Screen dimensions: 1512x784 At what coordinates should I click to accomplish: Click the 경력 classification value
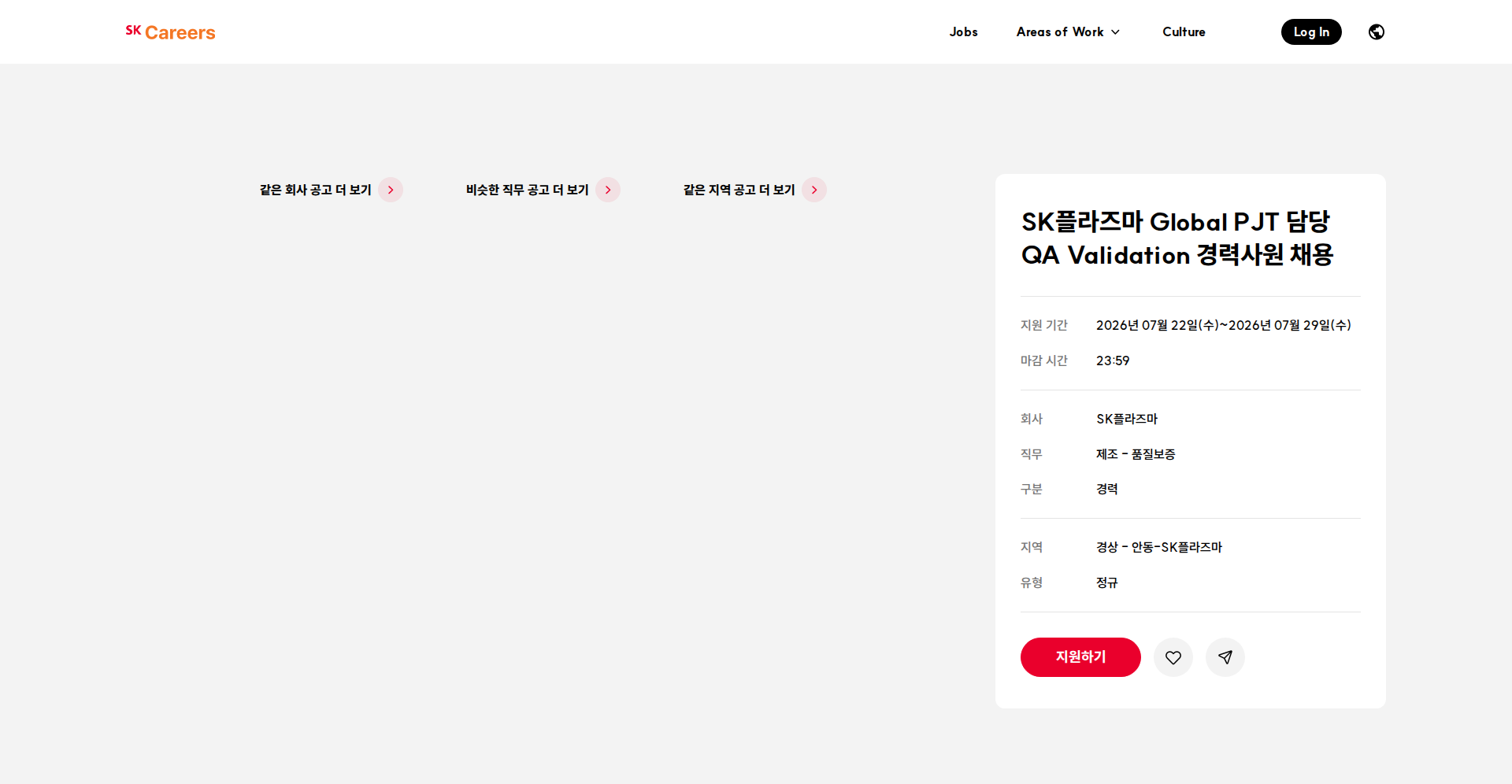(x=1107, y=489)
